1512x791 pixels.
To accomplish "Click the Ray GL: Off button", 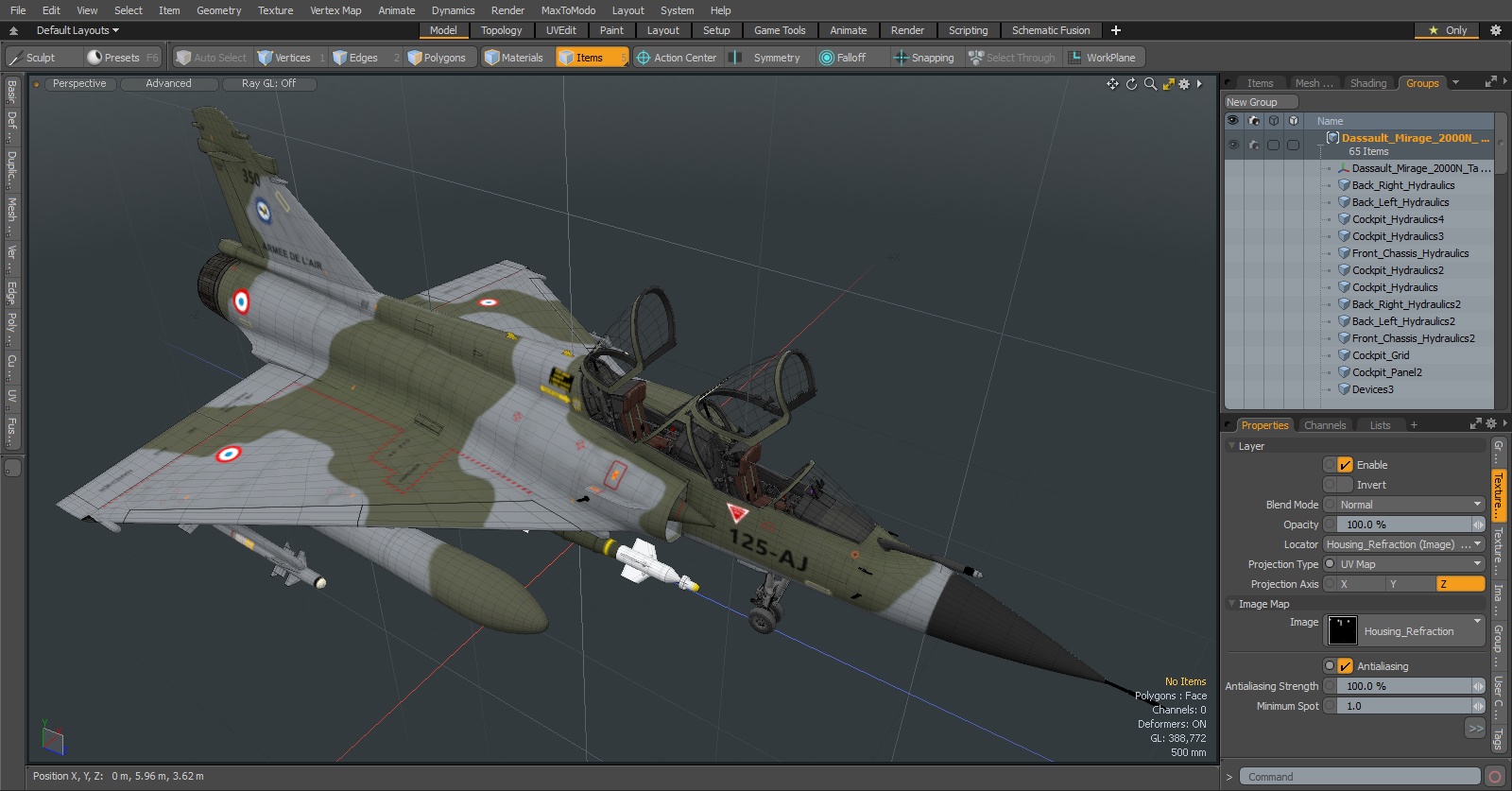I will pyautogui.click(x=268, y=83).
